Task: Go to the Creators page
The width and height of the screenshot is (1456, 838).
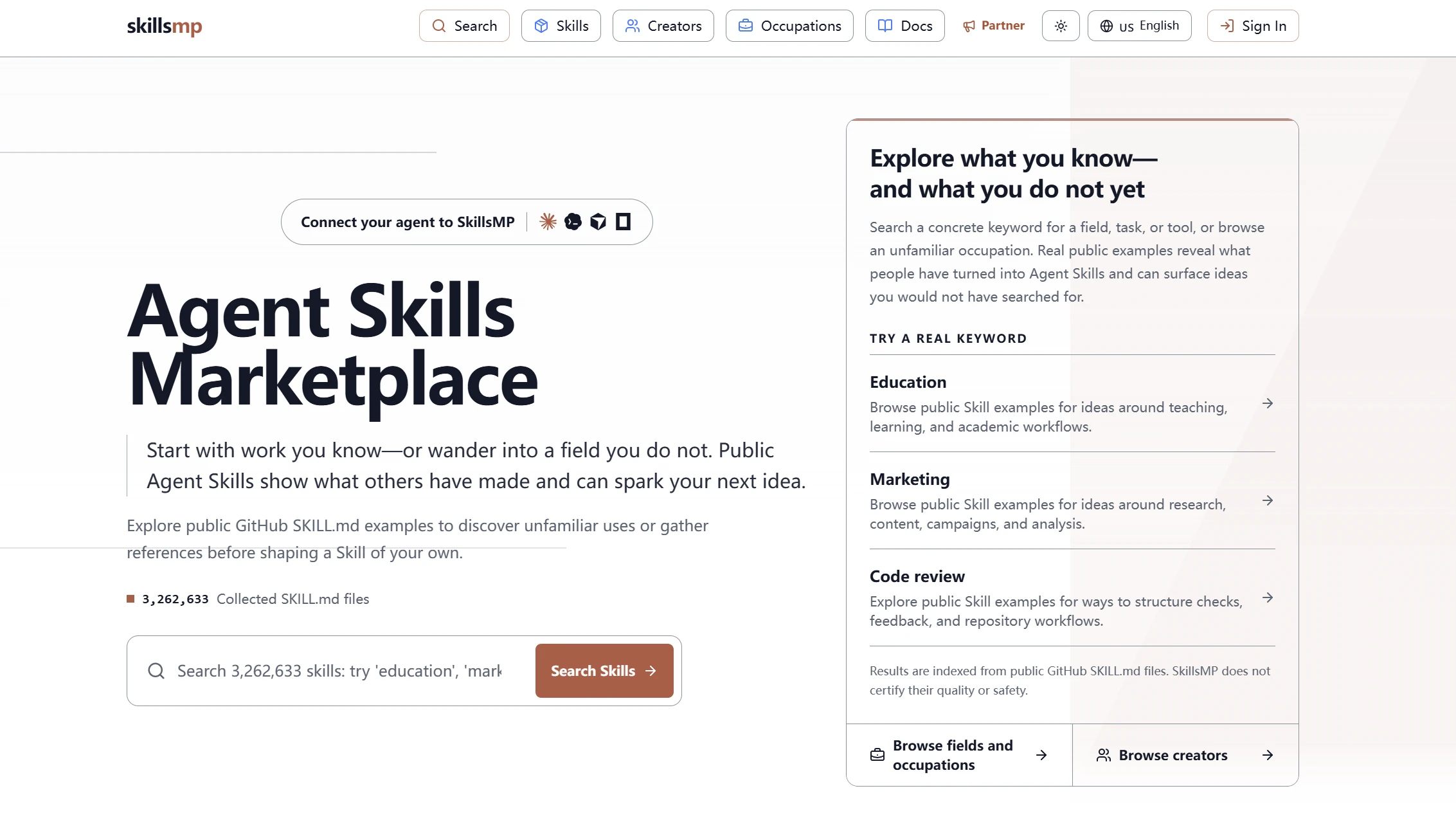Action: point(663,26)
